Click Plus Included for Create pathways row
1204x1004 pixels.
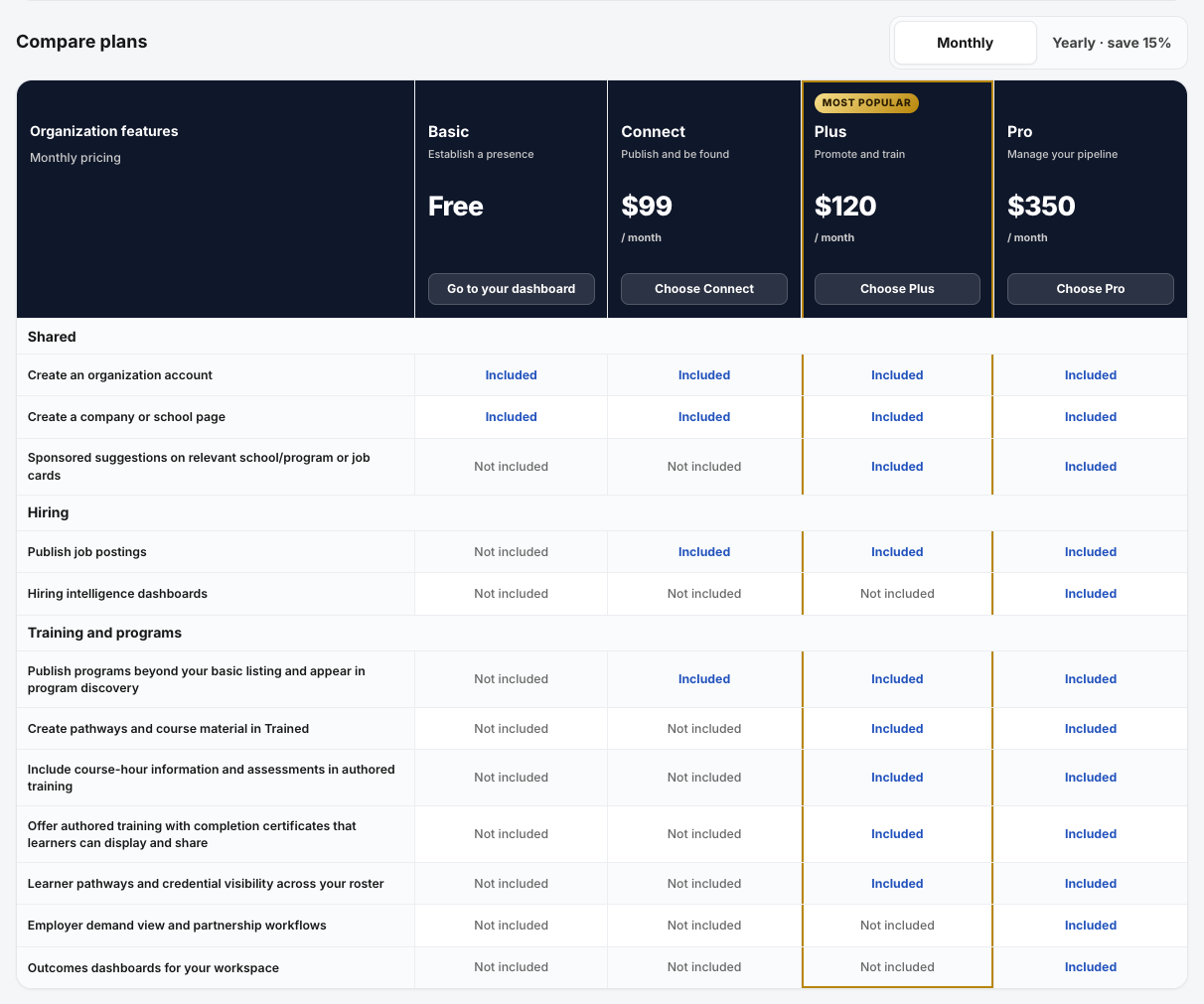pos(897,729)
